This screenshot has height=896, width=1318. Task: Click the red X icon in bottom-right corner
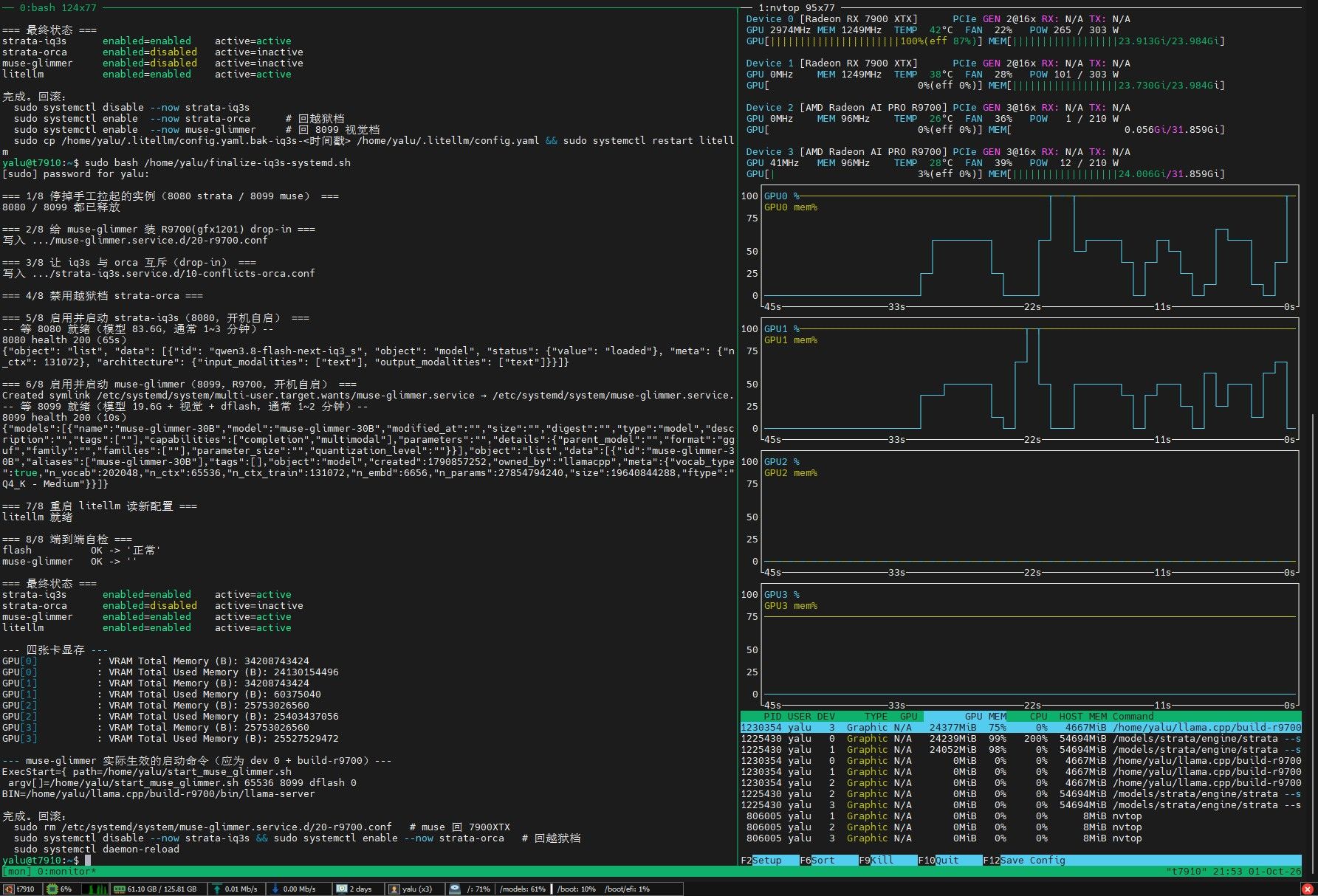(1308, 889)
